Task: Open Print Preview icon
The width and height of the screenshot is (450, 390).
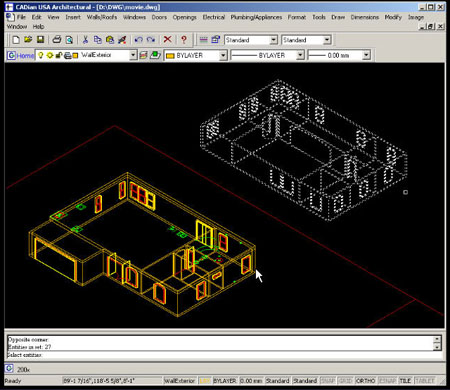Action: tap(69, 40)
